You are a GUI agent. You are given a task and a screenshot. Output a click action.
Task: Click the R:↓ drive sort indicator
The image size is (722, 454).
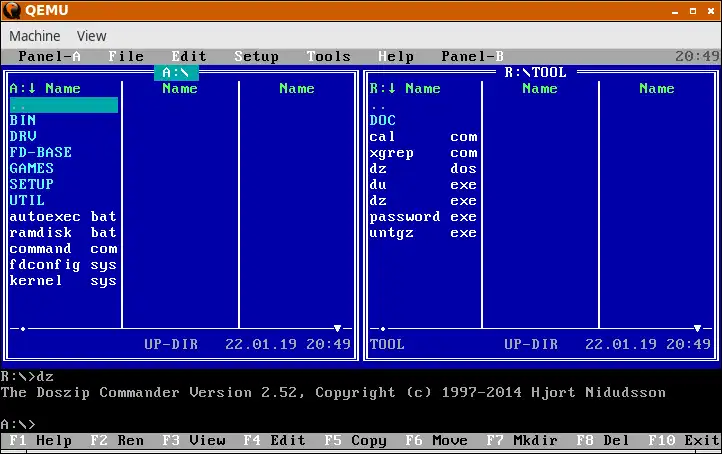coord(383,88)
